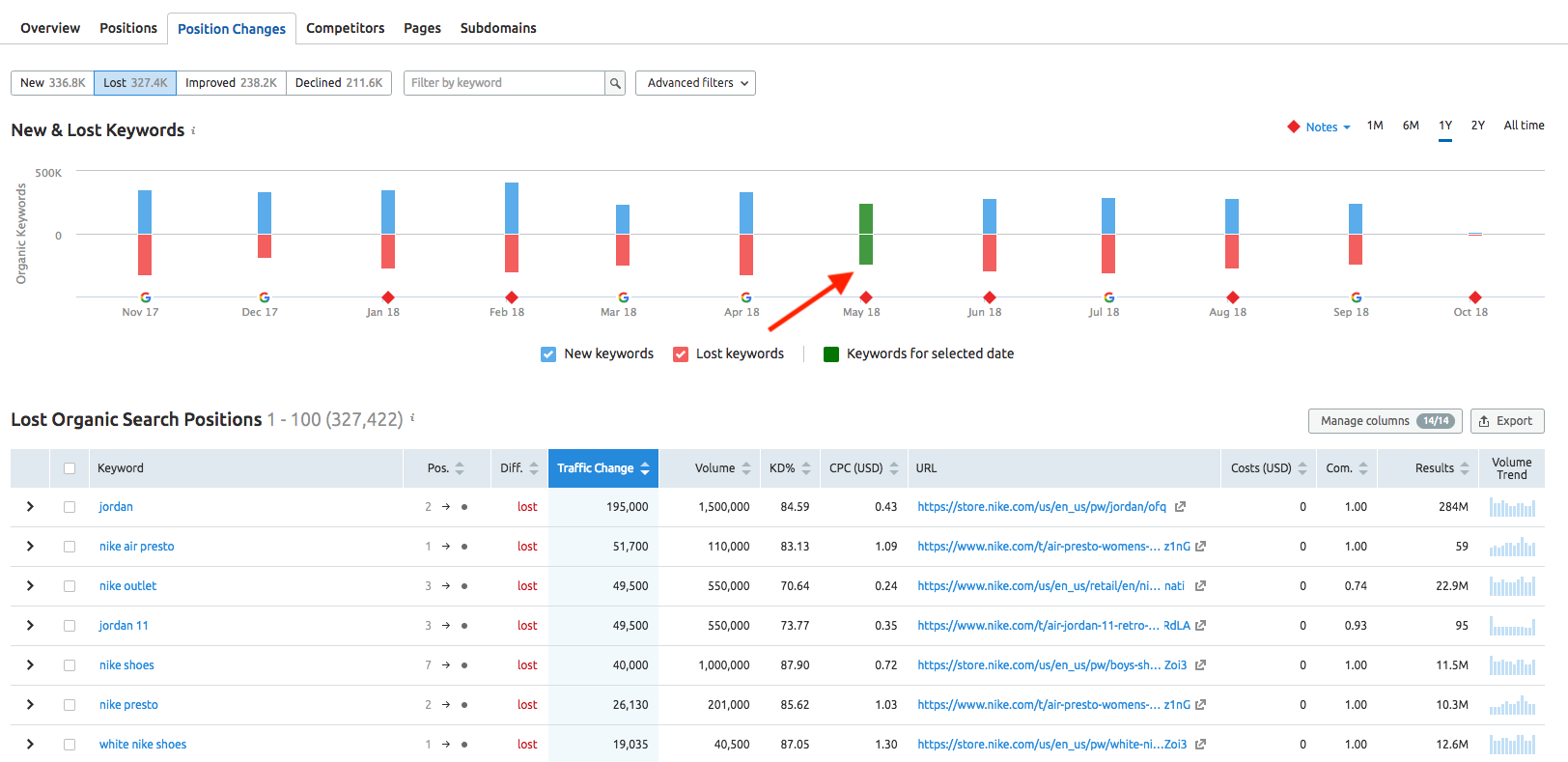
Task: Sort by Traffic Change column header
Action: pos(603,468)
